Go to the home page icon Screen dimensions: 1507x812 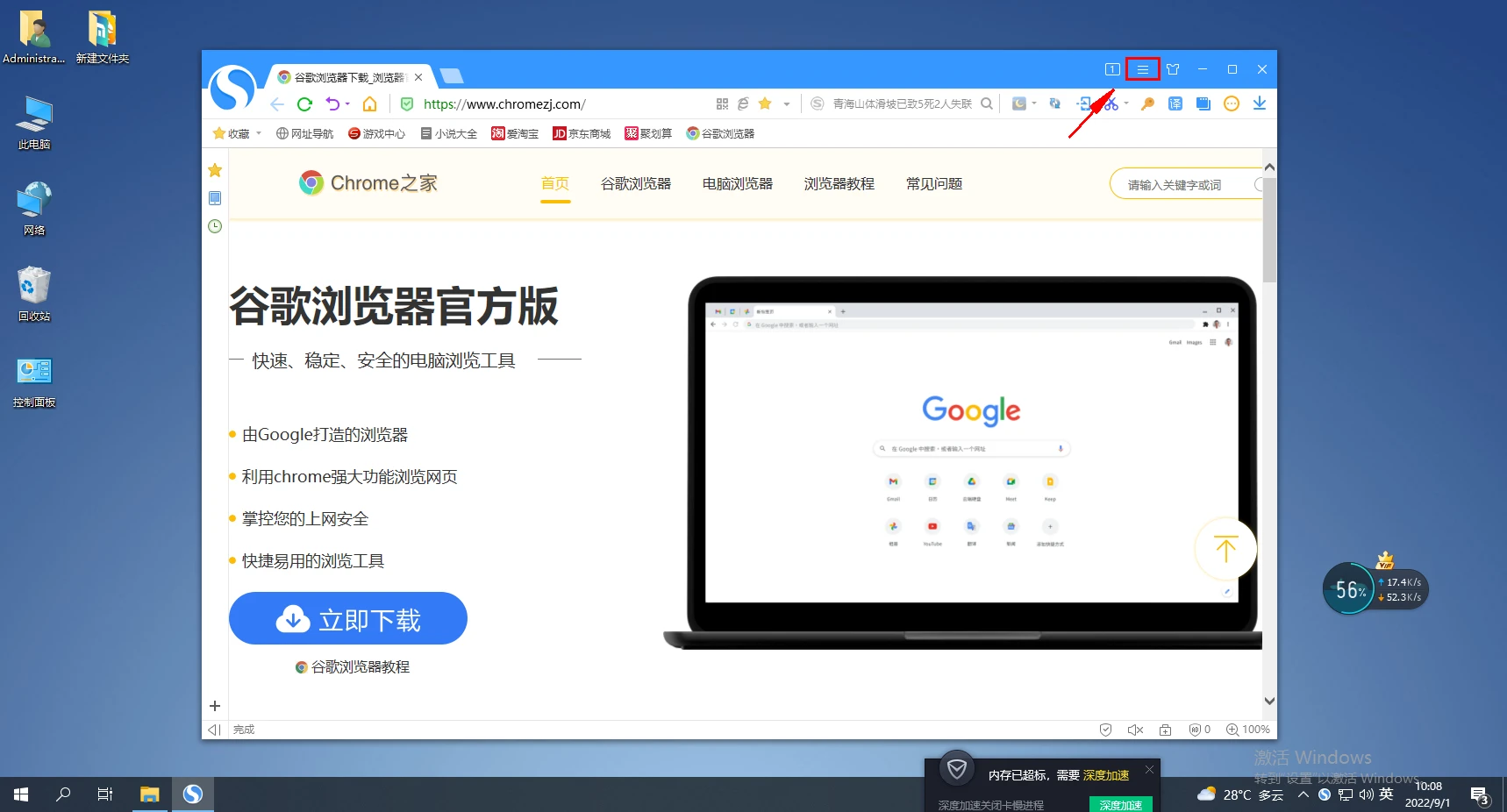[370, 104]
